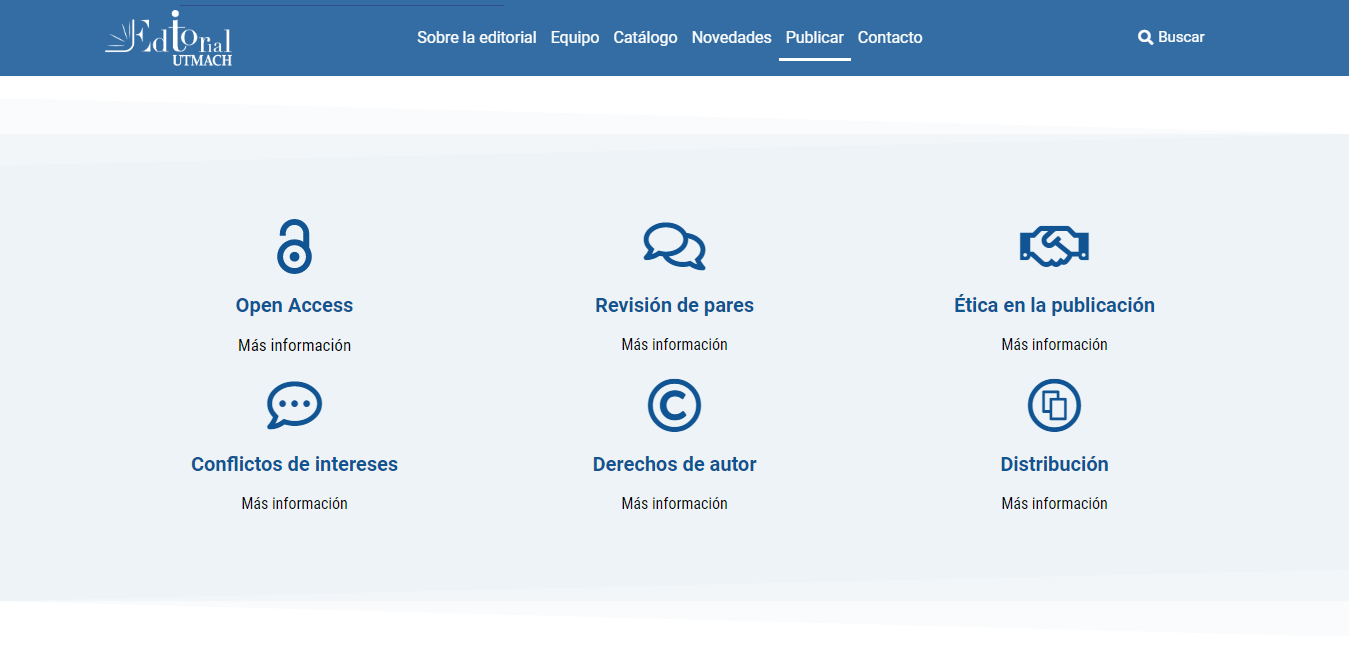The height and width of the screenshot is (657, 1349).
Task: Open the Distribución heading
Action: pos(1054,464)
